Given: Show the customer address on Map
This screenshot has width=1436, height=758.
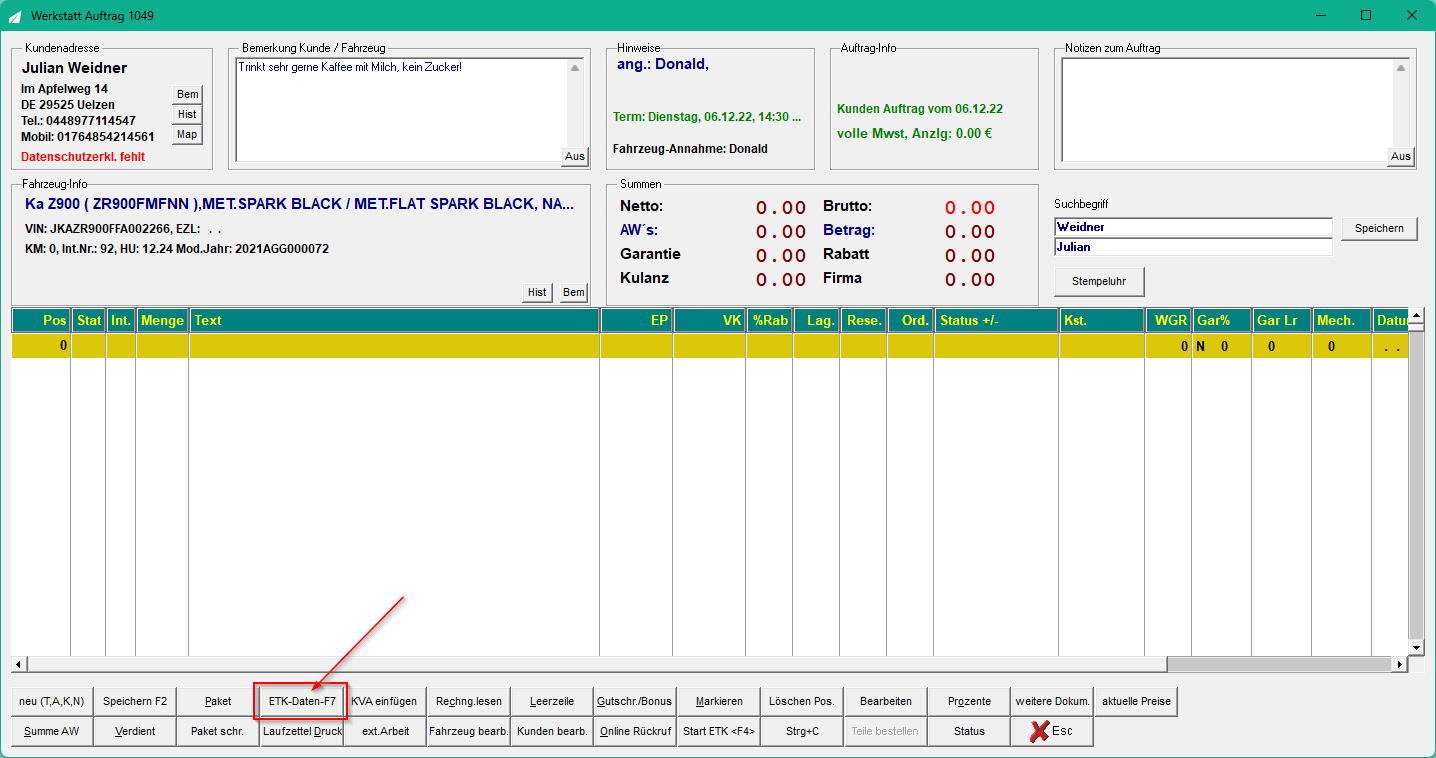Looking at the screenshot, I should point(187,135).
